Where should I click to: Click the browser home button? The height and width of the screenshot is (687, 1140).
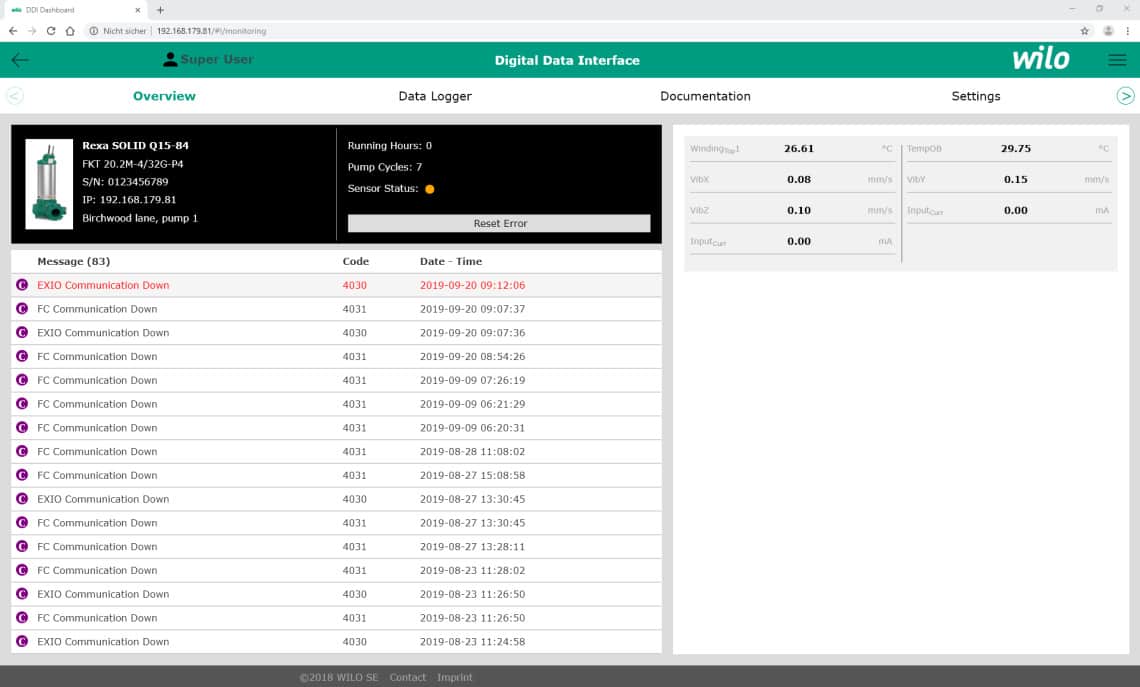[70, 31]
